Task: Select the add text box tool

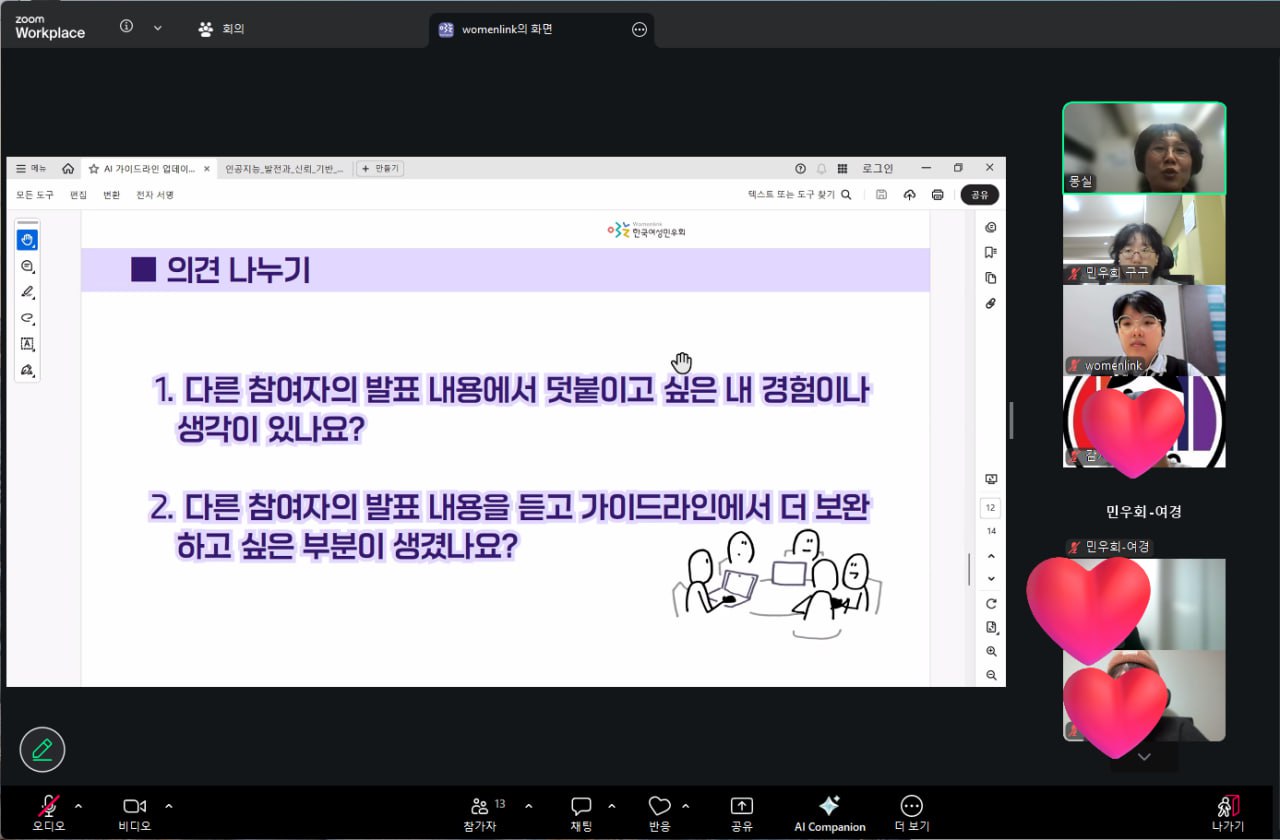Action: click(x=27, y=344)
